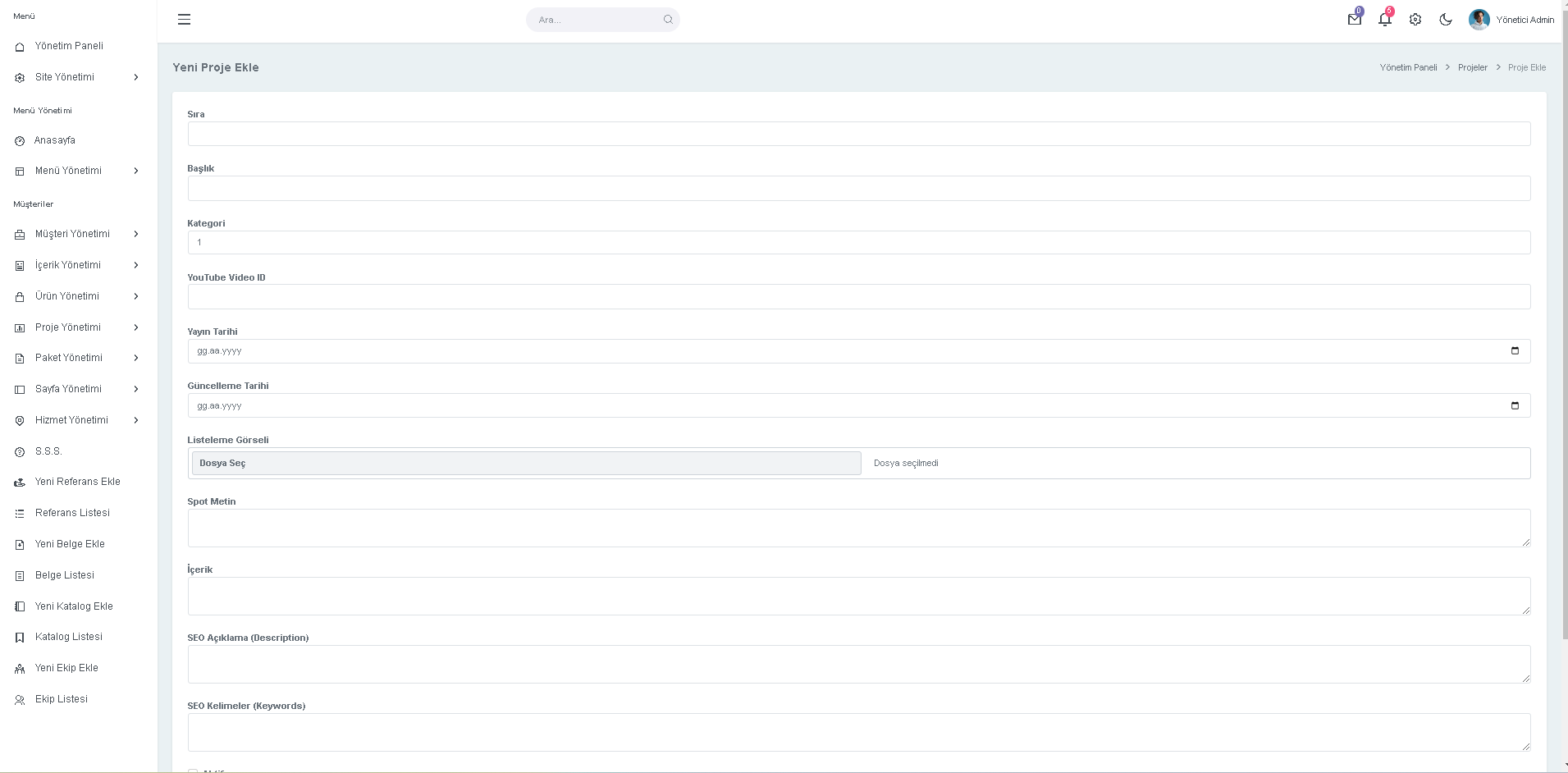
Task: Expand İçerik Yönetimi submenu chevron
Action: pos(136,265)
